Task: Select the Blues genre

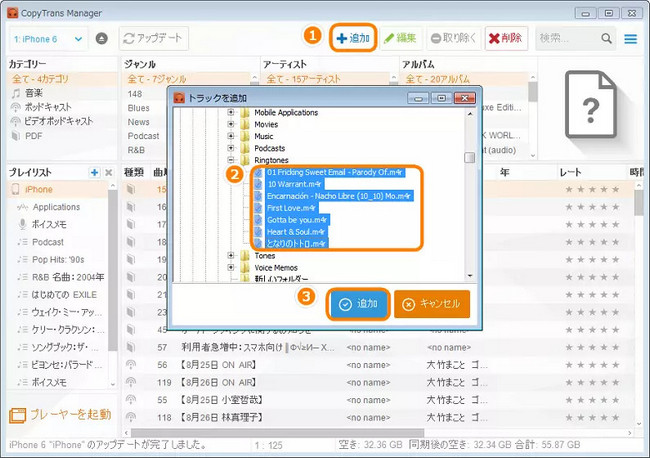Action: point(138,108)
